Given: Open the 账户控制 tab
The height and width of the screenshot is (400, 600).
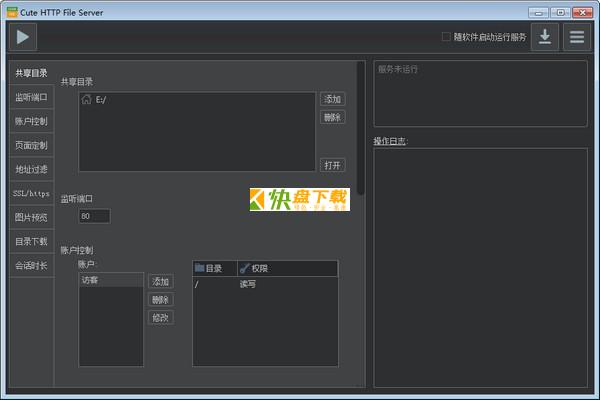Looking at the screenshot, I should (31, 121).
